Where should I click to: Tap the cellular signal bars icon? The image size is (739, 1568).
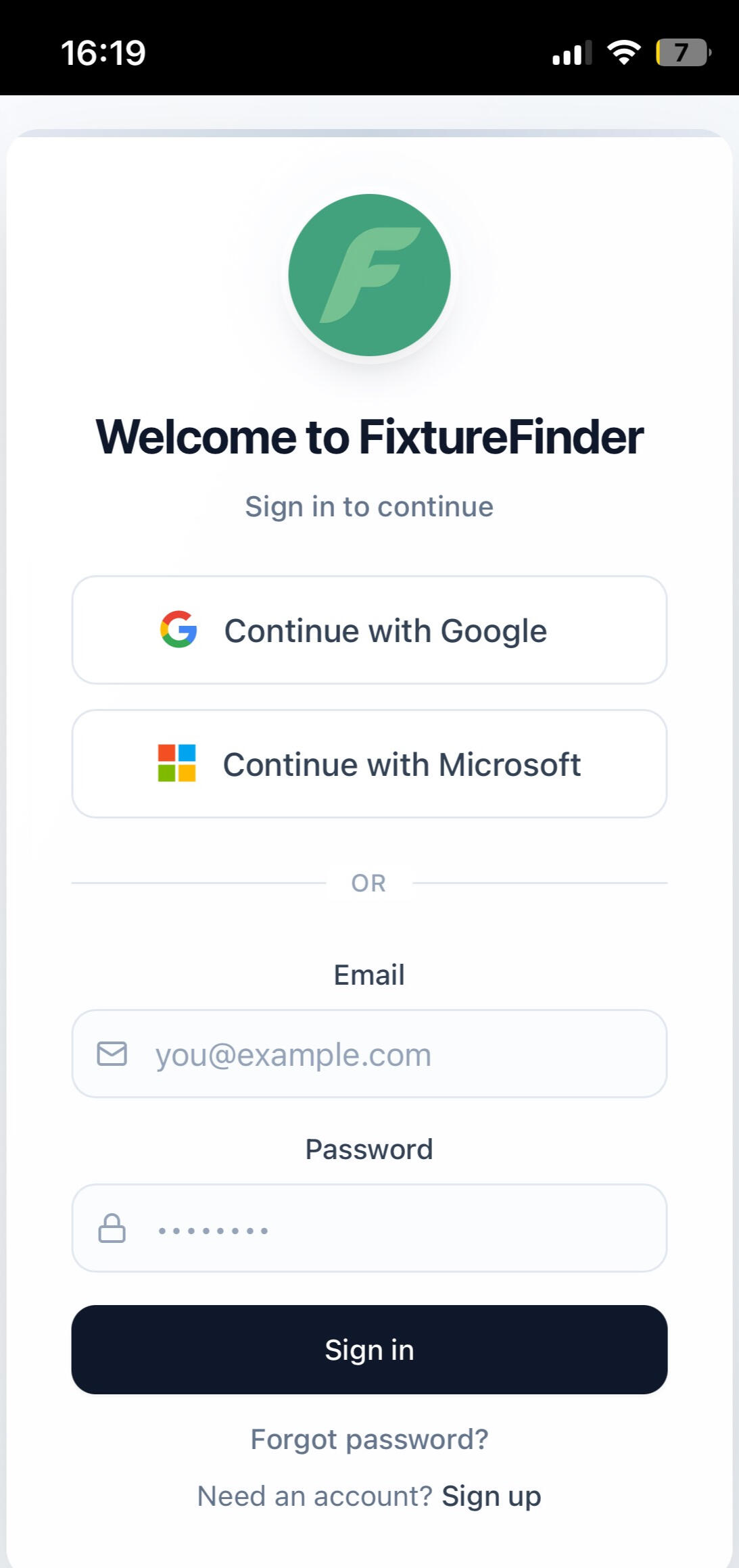(571, 53)
